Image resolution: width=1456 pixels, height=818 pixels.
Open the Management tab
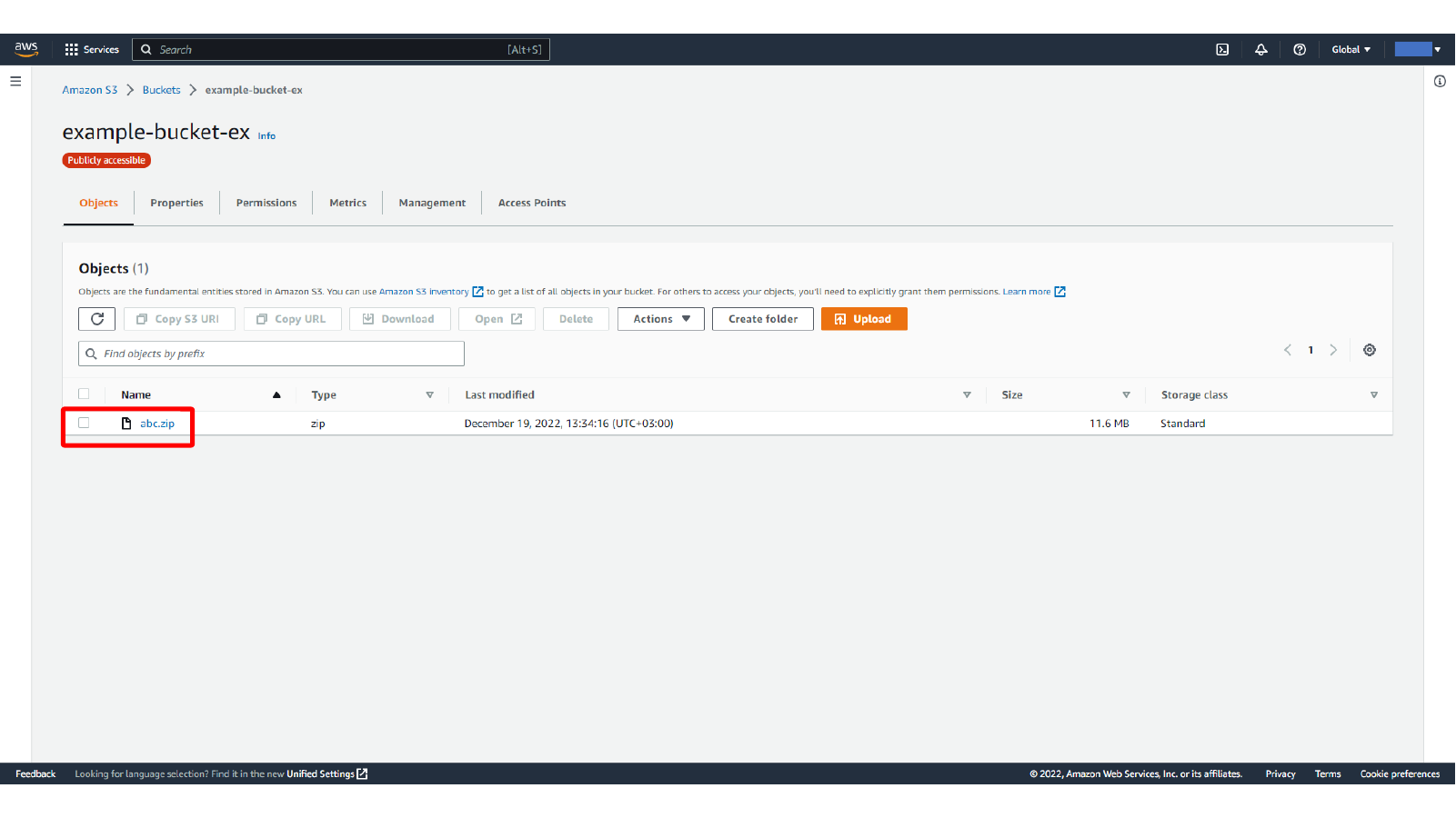point(432,203)
